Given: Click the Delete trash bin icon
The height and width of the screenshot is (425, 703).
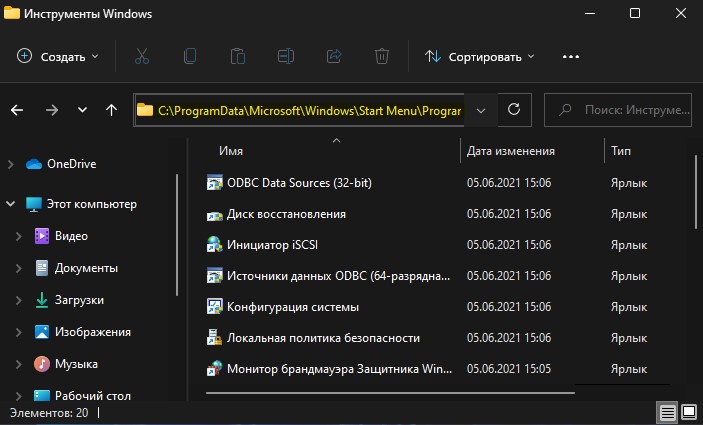Looking at the screenshot, I should pos(382,56).
